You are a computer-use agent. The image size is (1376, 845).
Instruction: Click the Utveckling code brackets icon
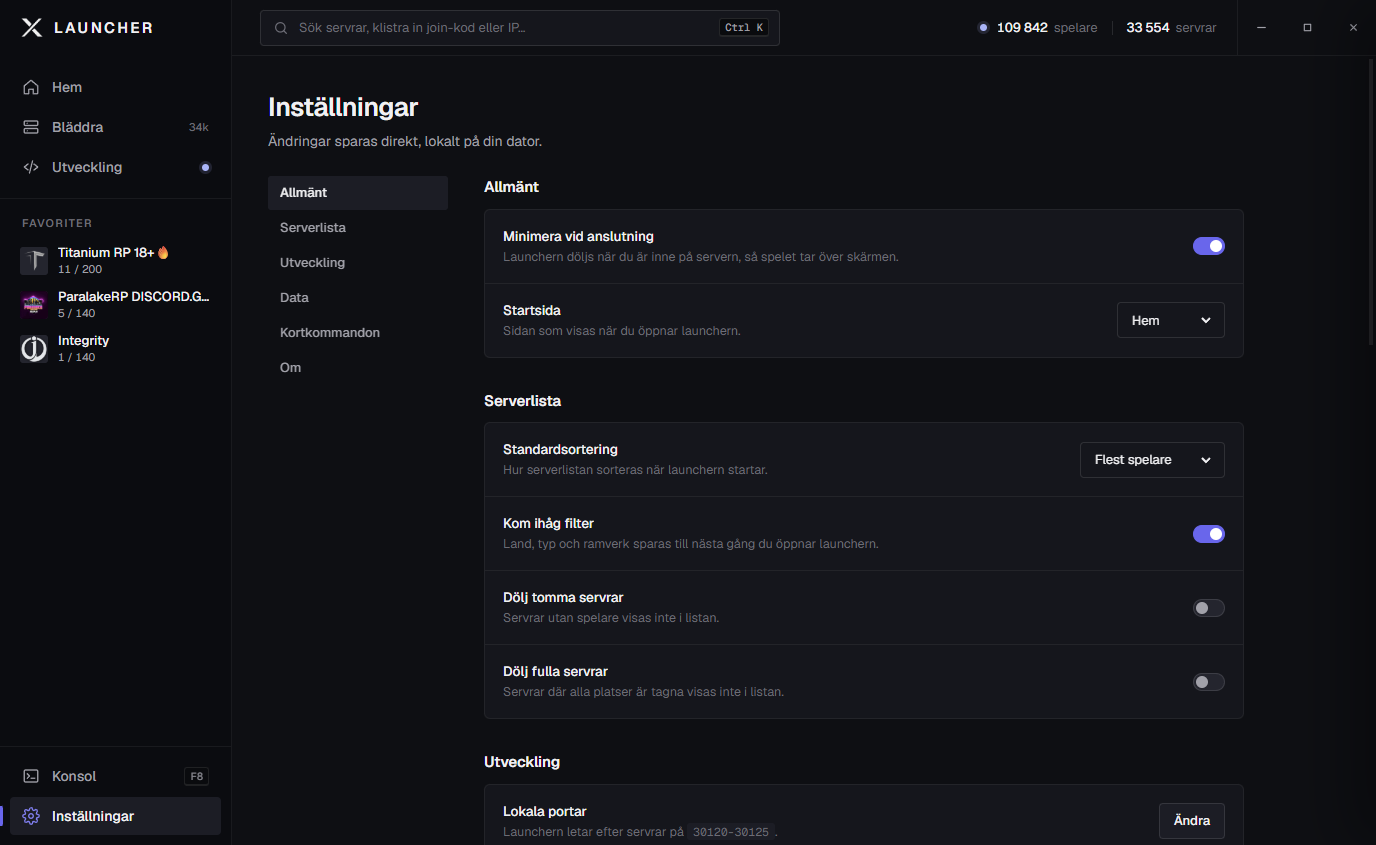(x=31, y=167)
